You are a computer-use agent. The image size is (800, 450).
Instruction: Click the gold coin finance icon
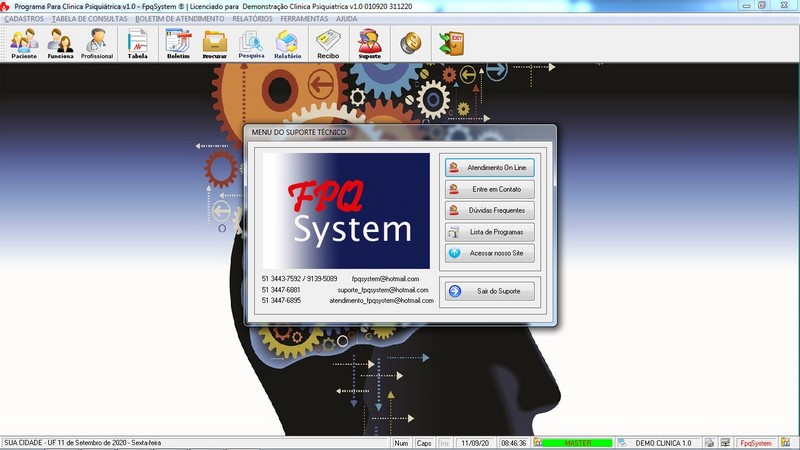pyautogui.click(x=411, y=43)
